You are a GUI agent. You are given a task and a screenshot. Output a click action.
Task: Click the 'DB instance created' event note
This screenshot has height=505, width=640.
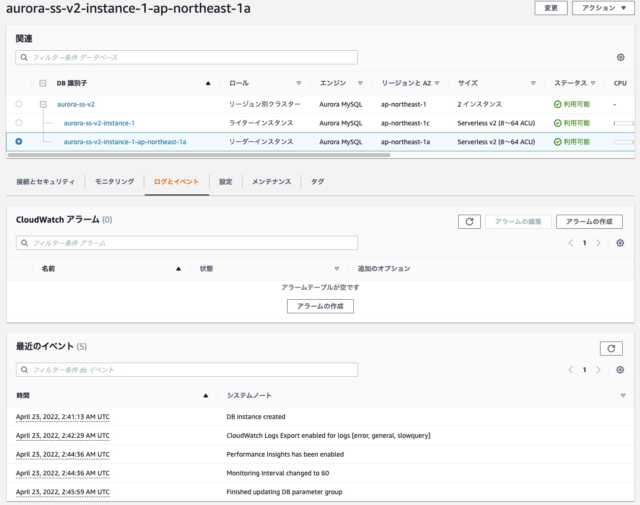pyautogui.click(x=256, y=417)
